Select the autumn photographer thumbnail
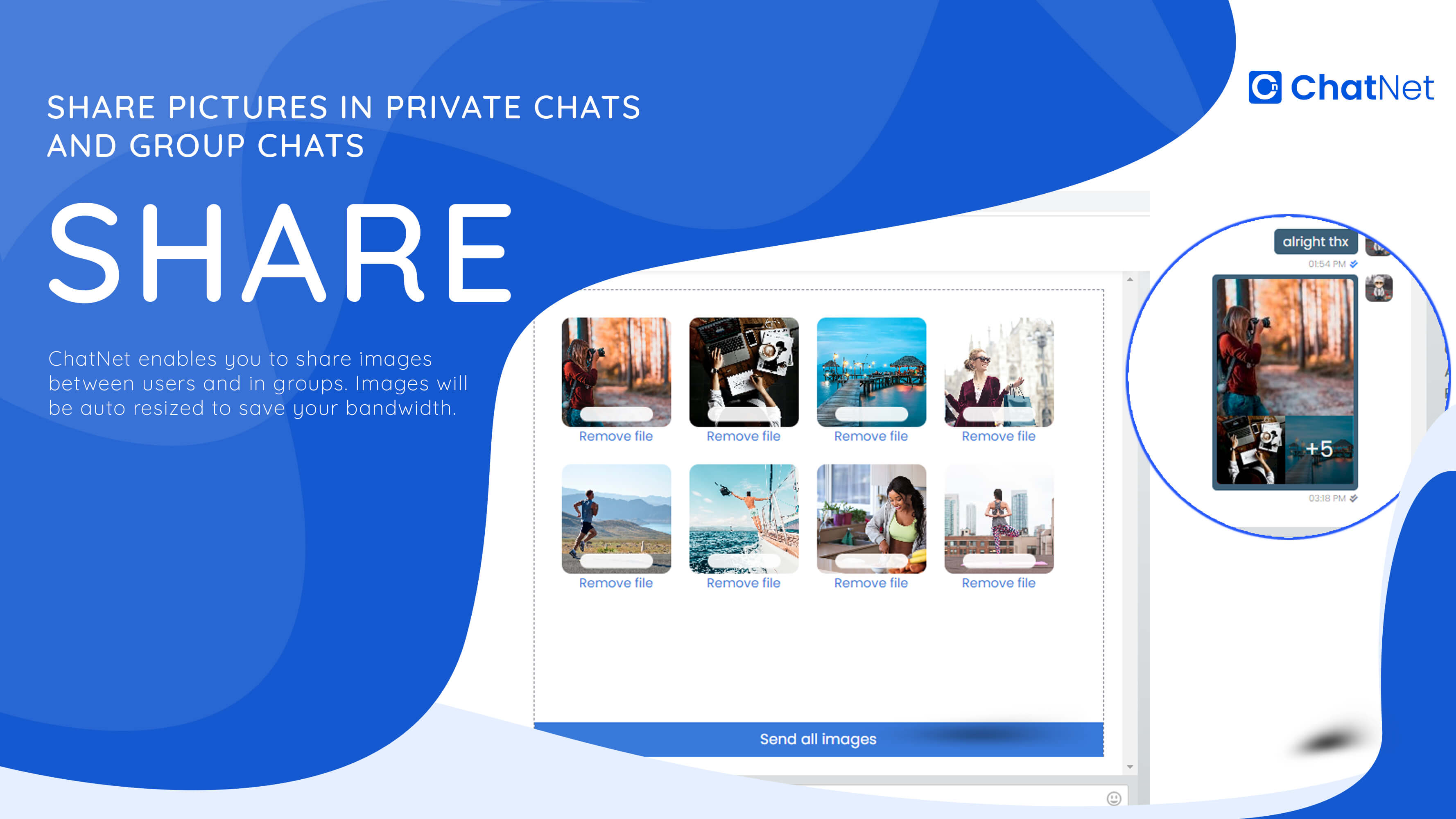This screenshot has height=819, width=1456. pyautogui.click(x=614, y=370)
